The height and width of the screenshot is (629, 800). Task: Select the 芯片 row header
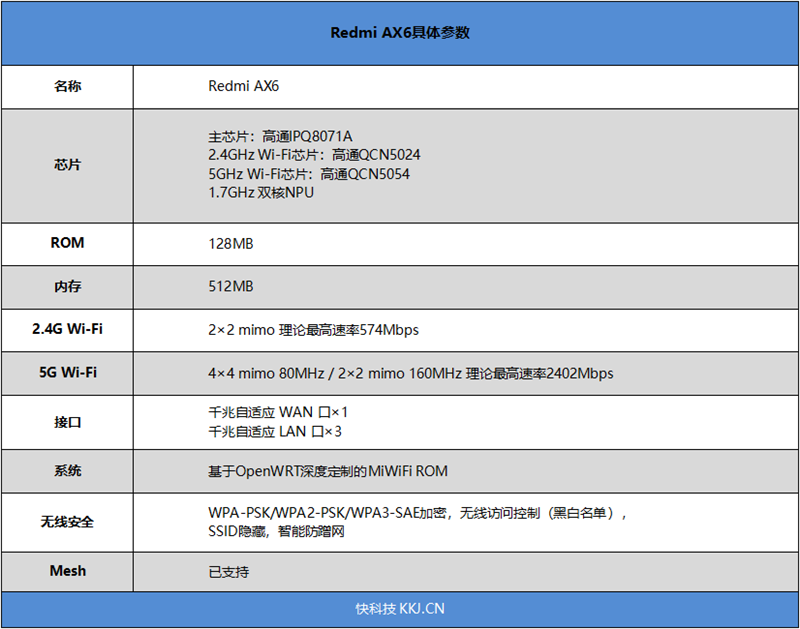click(x=66, y=164)
